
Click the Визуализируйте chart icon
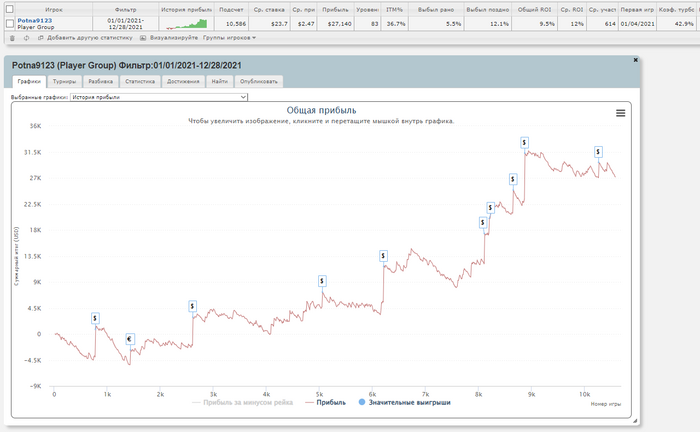(143, 38)
